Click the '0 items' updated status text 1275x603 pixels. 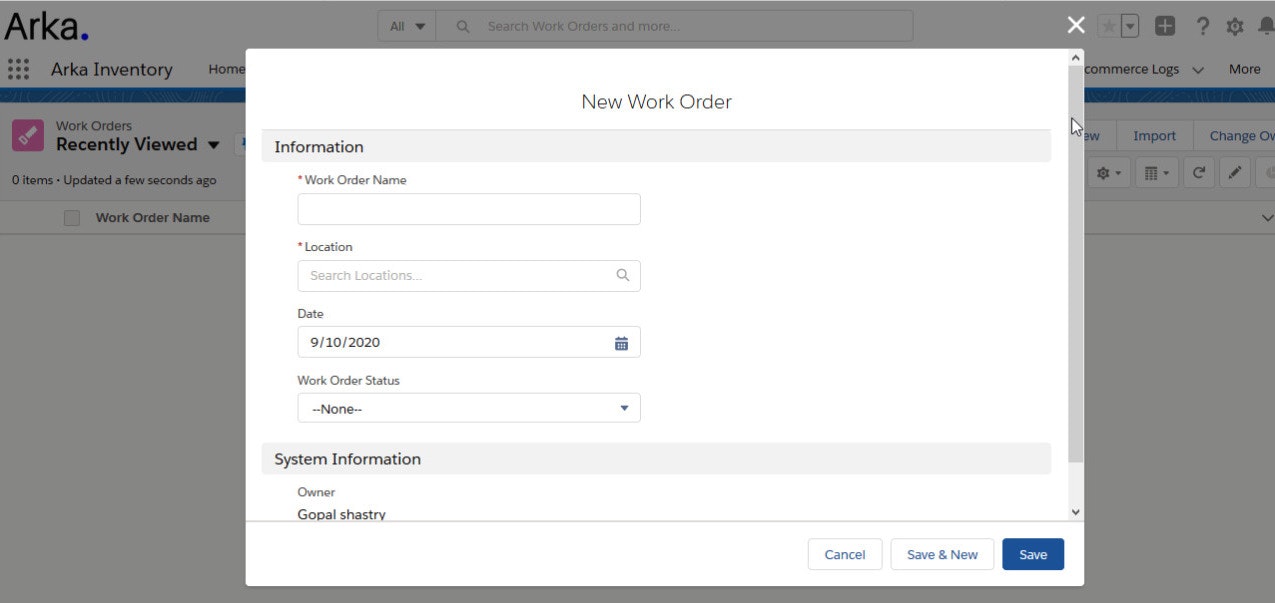pos(114,181)
